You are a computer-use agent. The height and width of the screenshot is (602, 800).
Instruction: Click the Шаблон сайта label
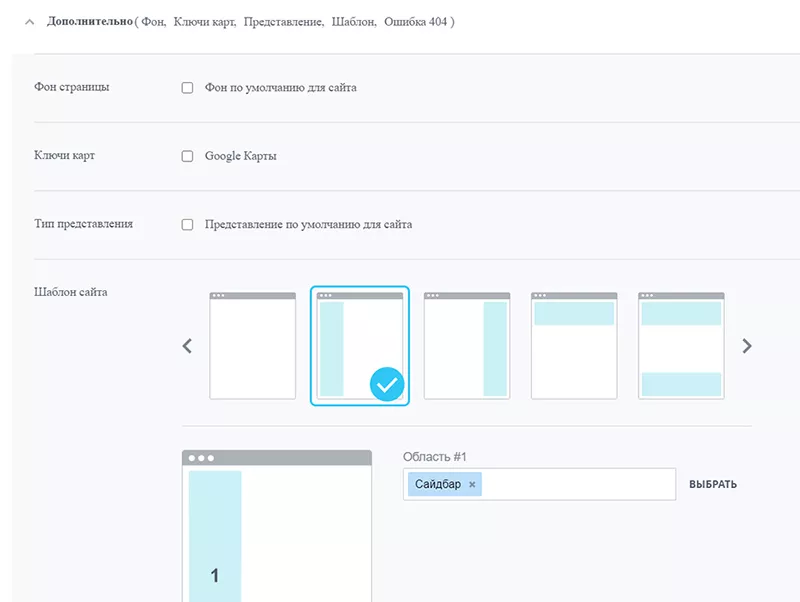coord(70,292)
